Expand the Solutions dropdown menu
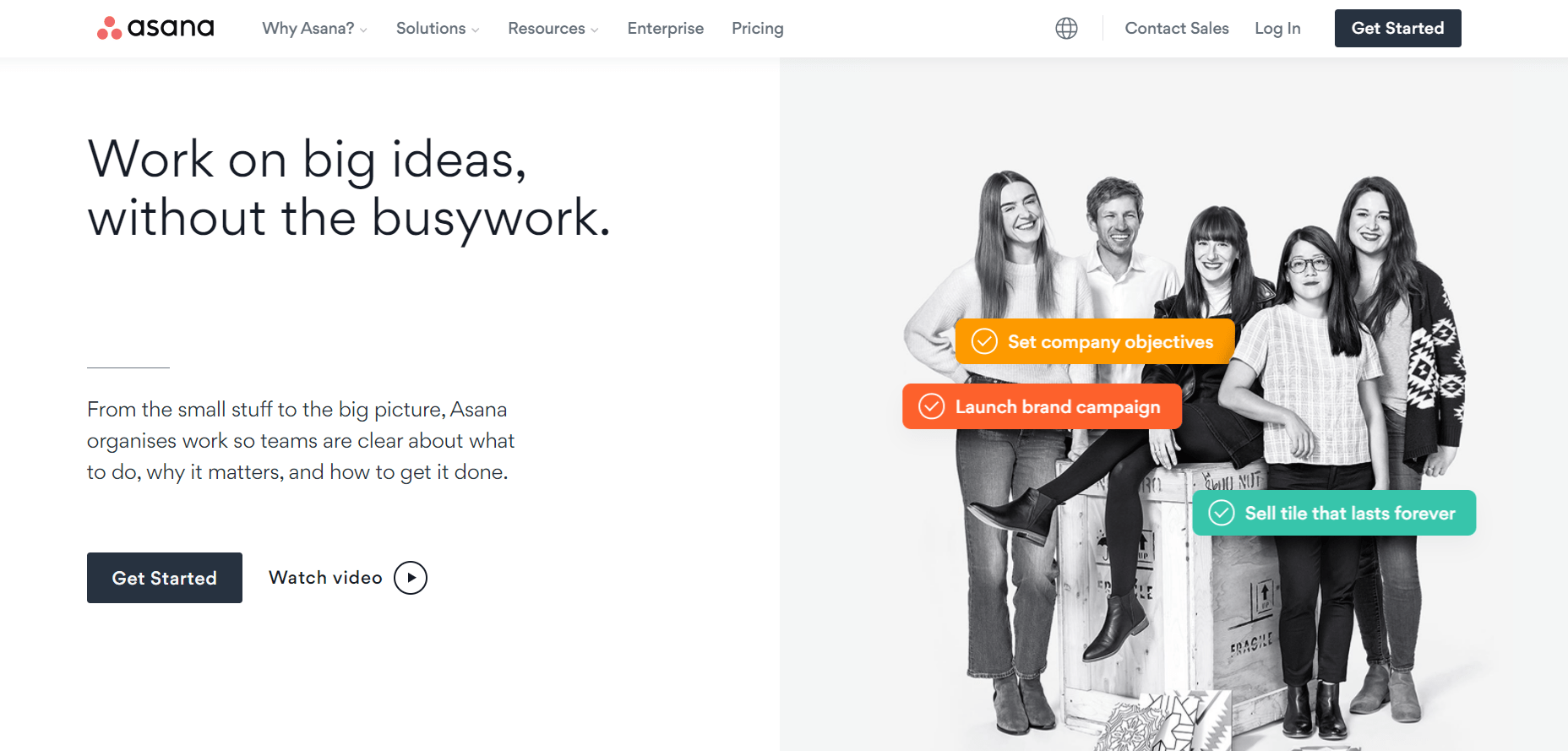This screenshot has height=751, width=1568. 438,28
